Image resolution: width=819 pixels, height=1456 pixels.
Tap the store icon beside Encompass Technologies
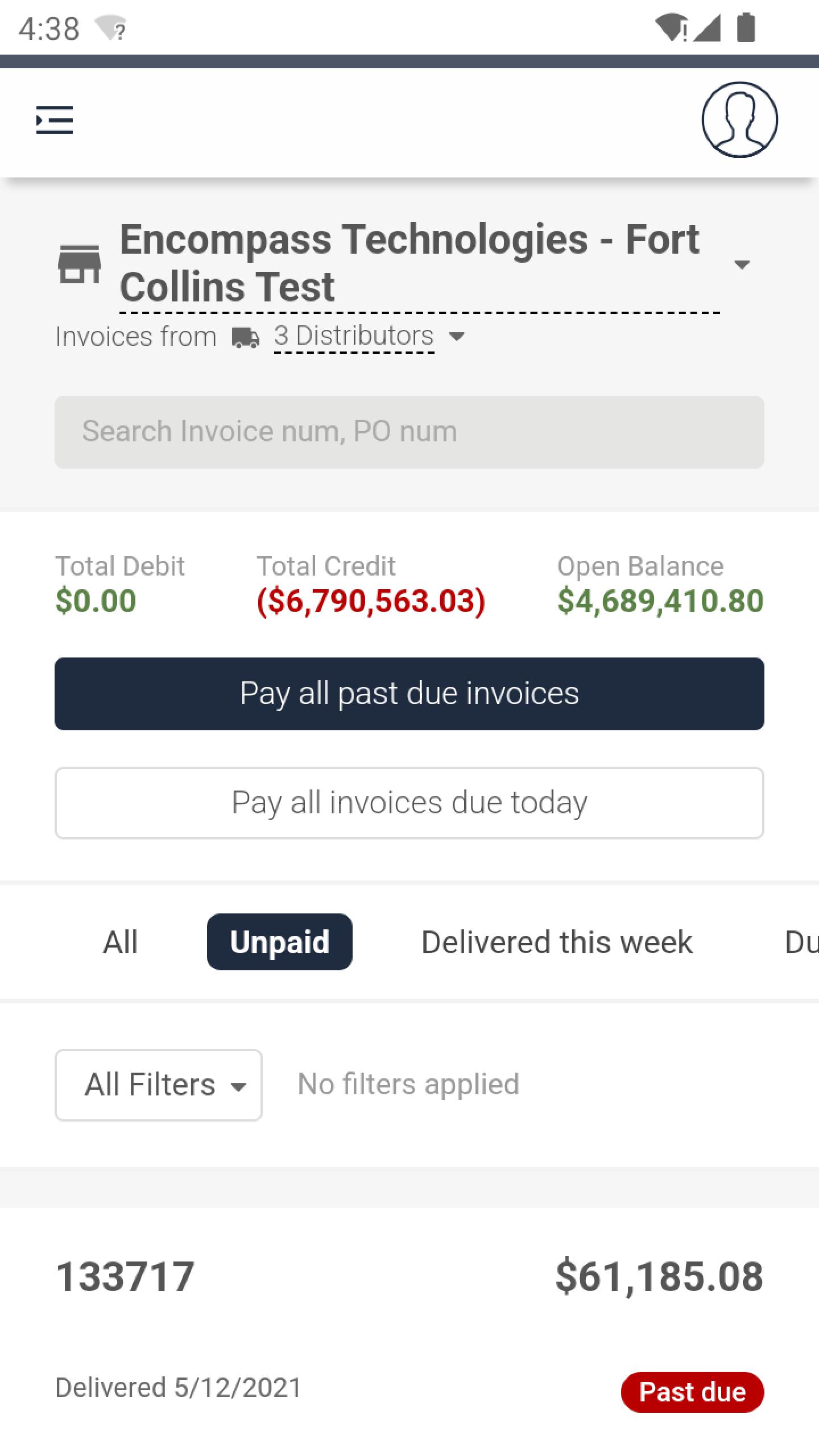click(x=80, y=264)
